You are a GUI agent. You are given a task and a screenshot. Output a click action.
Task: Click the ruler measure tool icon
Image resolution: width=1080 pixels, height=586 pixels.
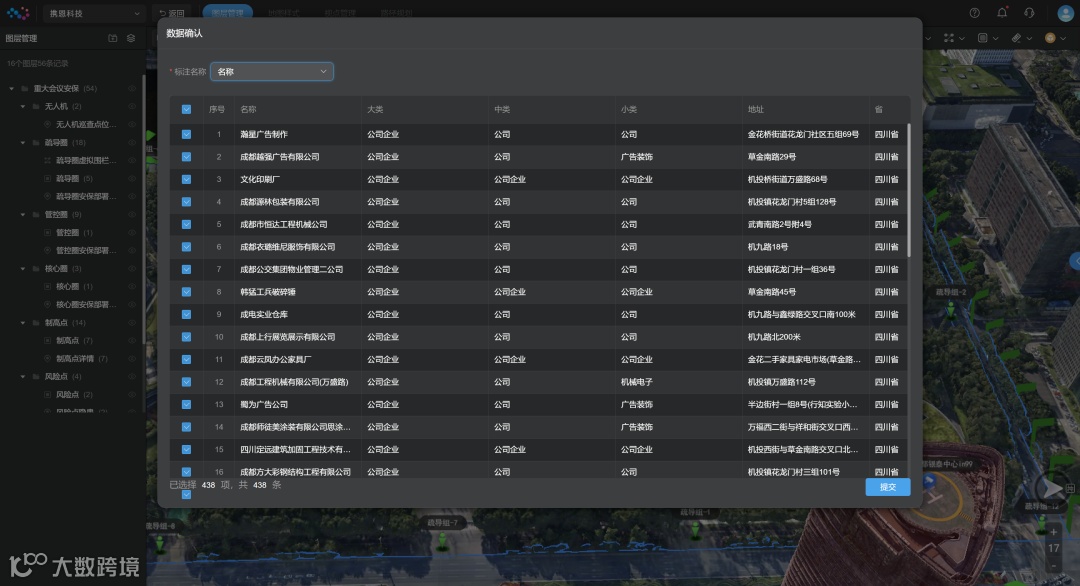(x=1017, y=39)
